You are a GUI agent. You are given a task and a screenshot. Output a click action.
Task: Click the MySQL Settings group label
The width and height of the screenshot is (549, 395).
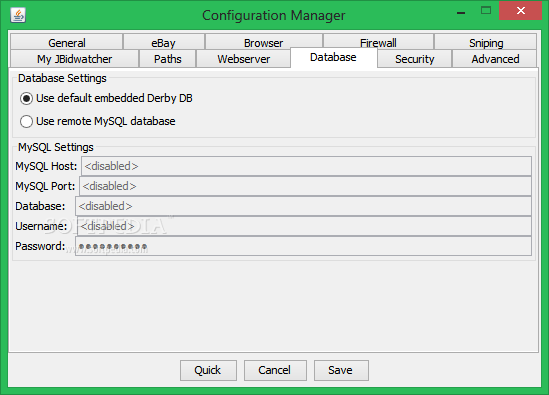(56, 147)
